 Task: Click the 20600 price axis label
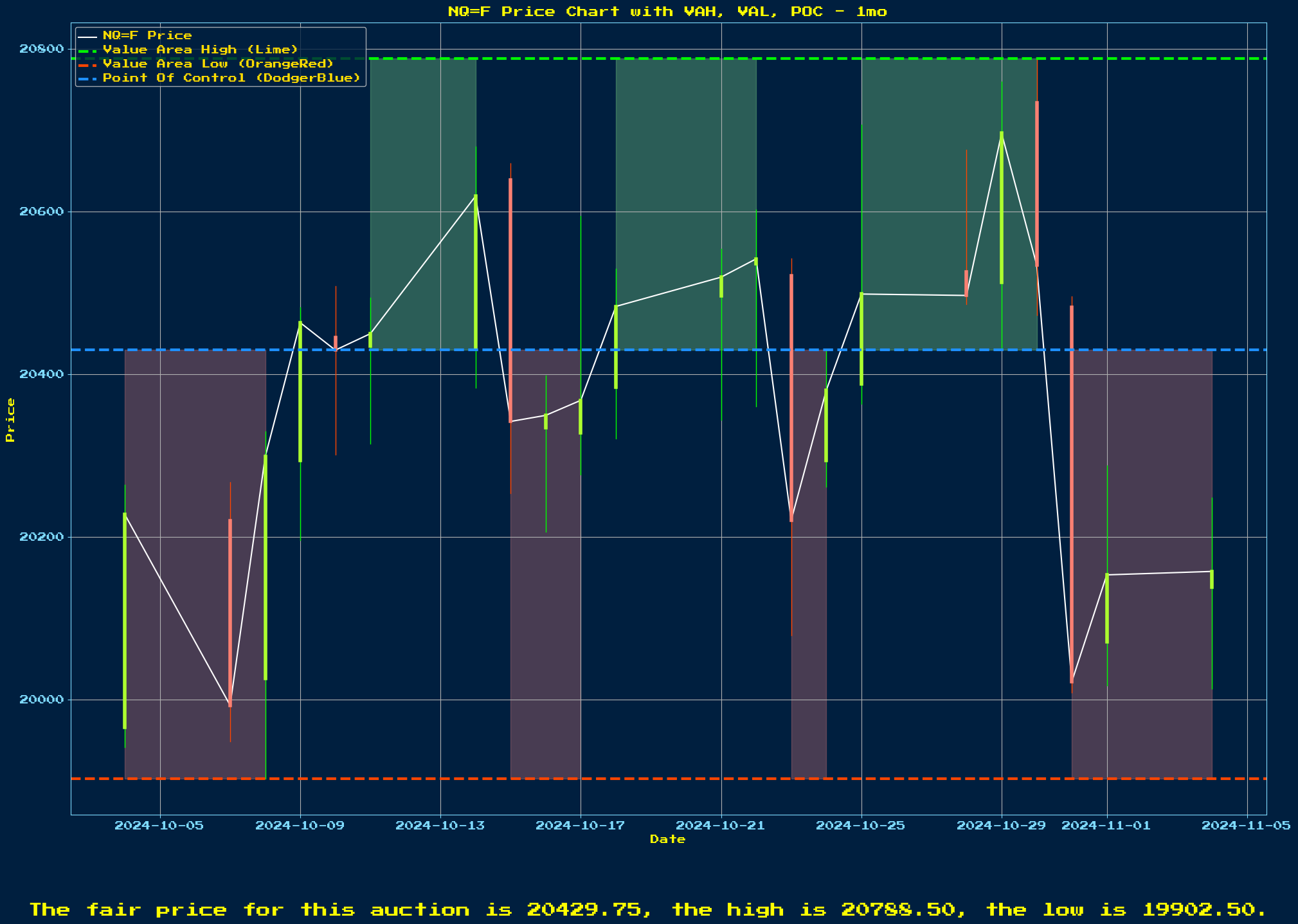[x=42, y=212]
